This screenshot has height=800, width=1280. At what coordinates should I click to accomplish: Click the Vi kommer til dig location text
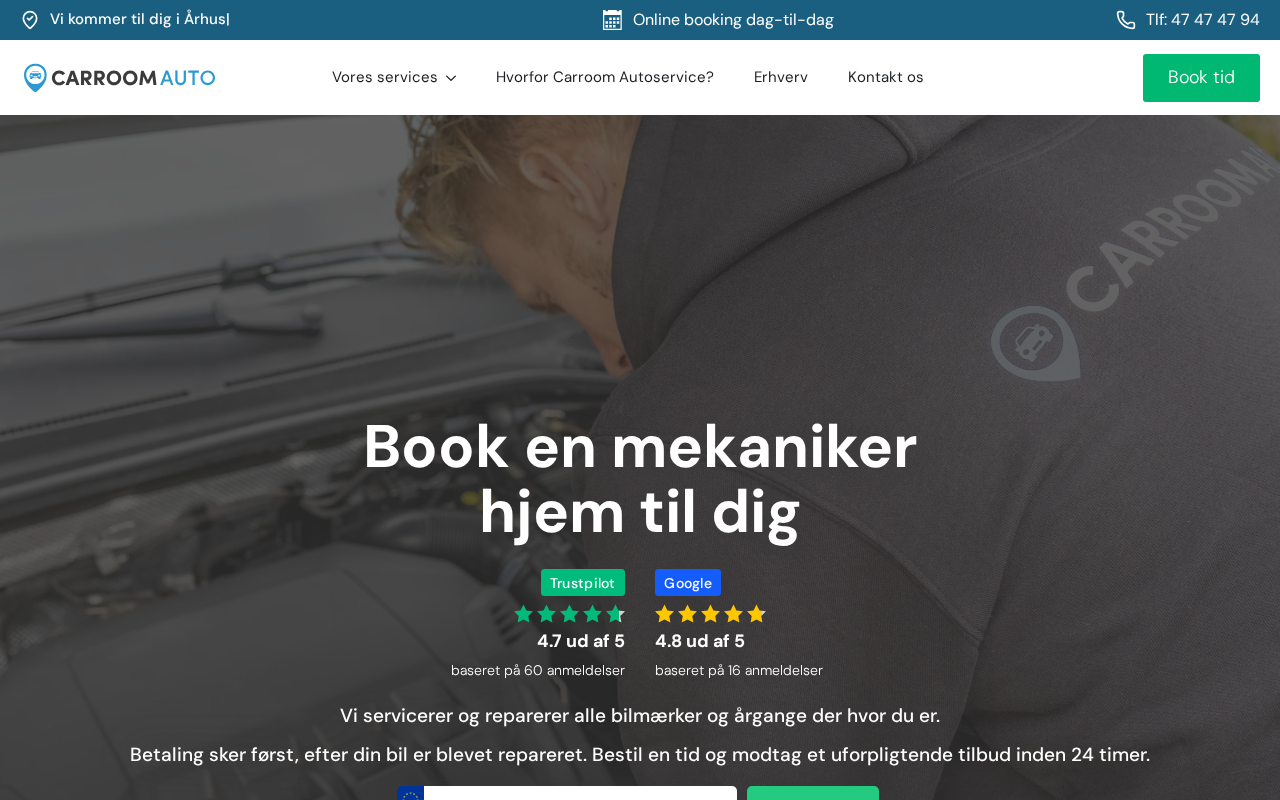click(140, 20)
